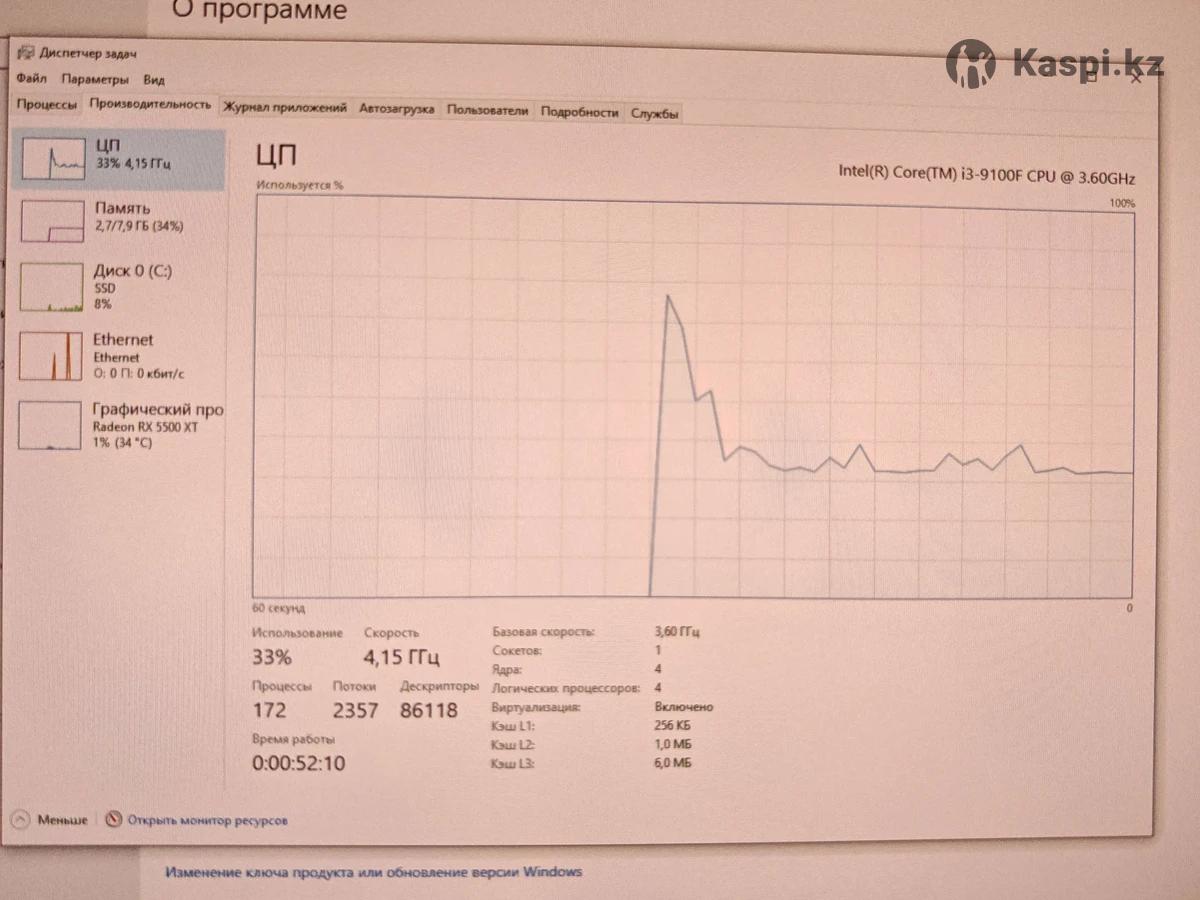
Task: Click the Открыть монитор ресурсов link
Action: (207, 820)
